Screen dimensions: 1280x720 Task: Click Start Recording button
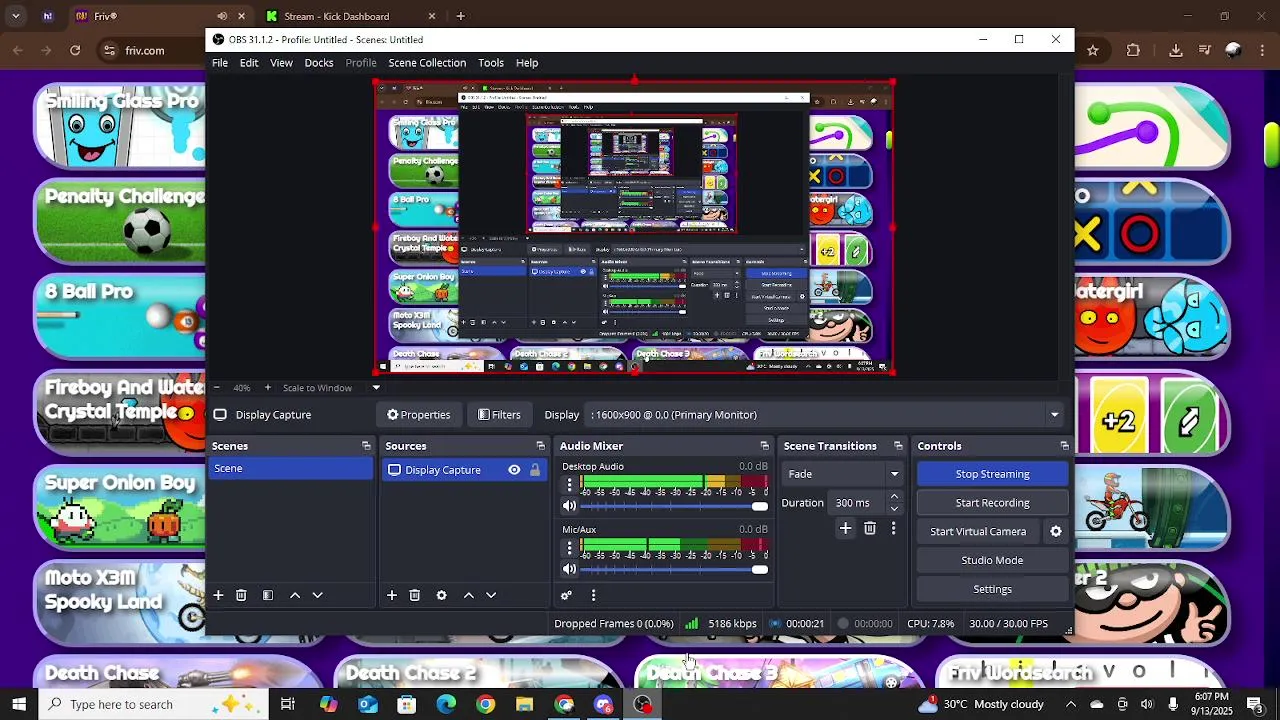992,503
